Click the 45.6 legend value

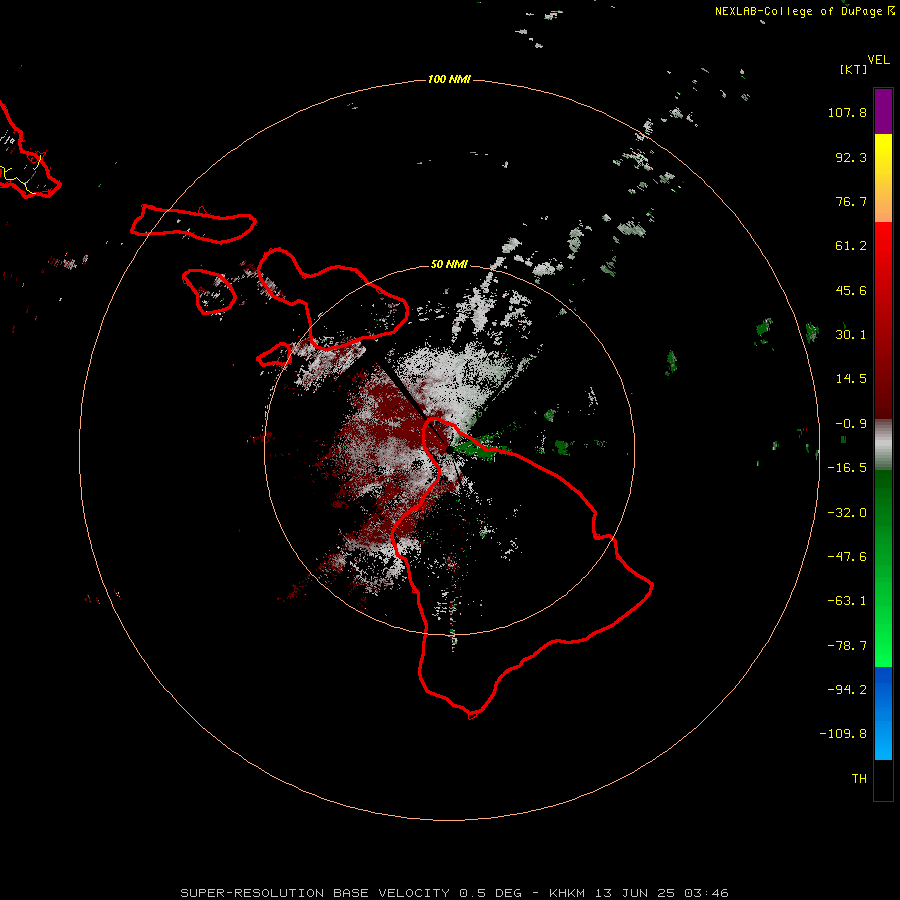851,290
